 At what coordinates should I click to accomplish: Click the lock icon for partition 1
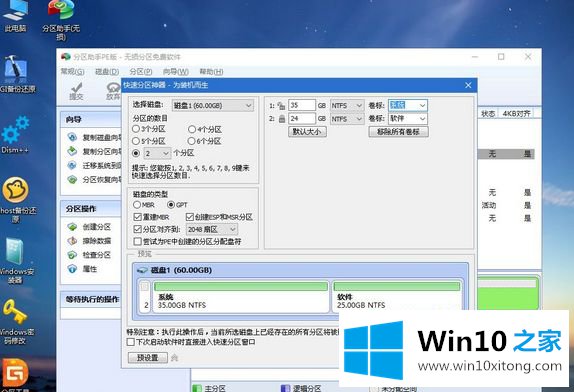coord(281,106)
